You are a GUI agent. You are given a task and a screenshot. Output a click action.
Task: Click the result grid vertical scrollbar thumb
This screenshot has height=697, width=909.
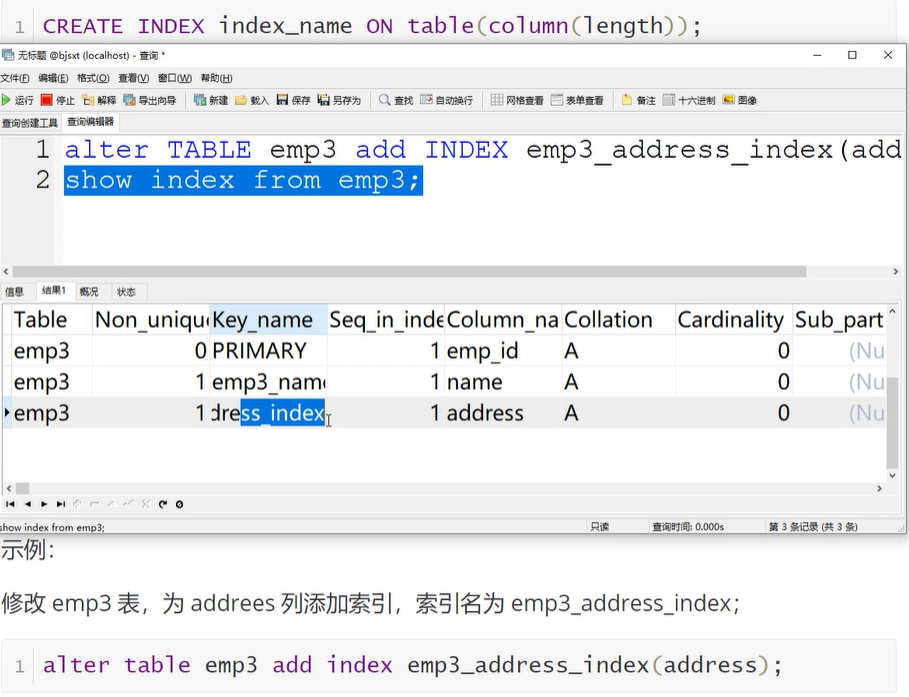pos(892,422)
